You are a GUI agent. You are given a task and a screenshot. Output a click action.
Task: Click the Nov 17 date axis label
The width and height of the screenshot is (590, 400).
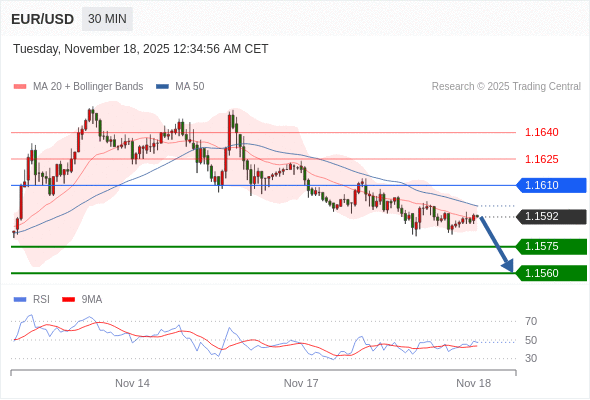(x=301, y=383)
